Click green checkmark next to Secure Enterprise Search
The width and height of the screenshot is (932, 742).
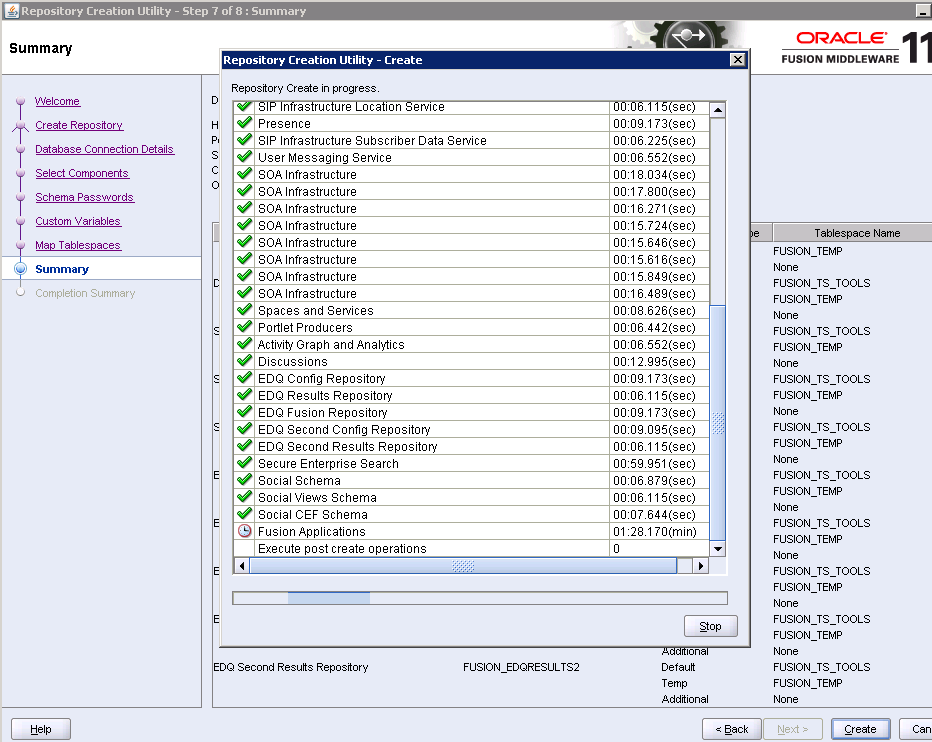tap(244, 463)
